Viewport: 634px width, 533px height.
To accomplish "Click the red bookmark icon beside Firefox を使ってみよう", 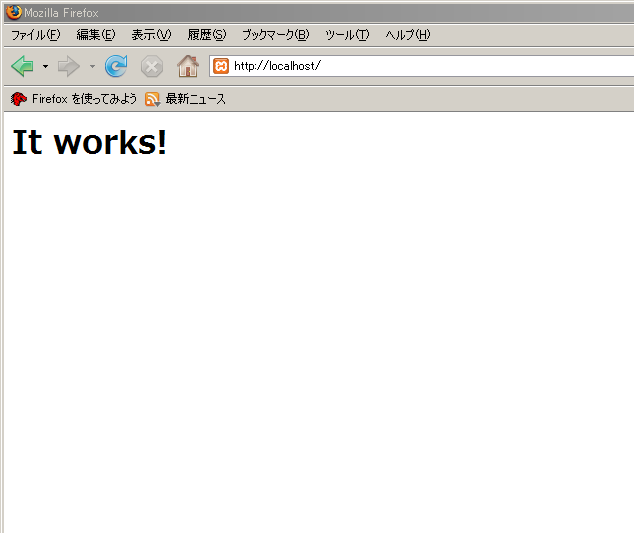I will (19, 99).
